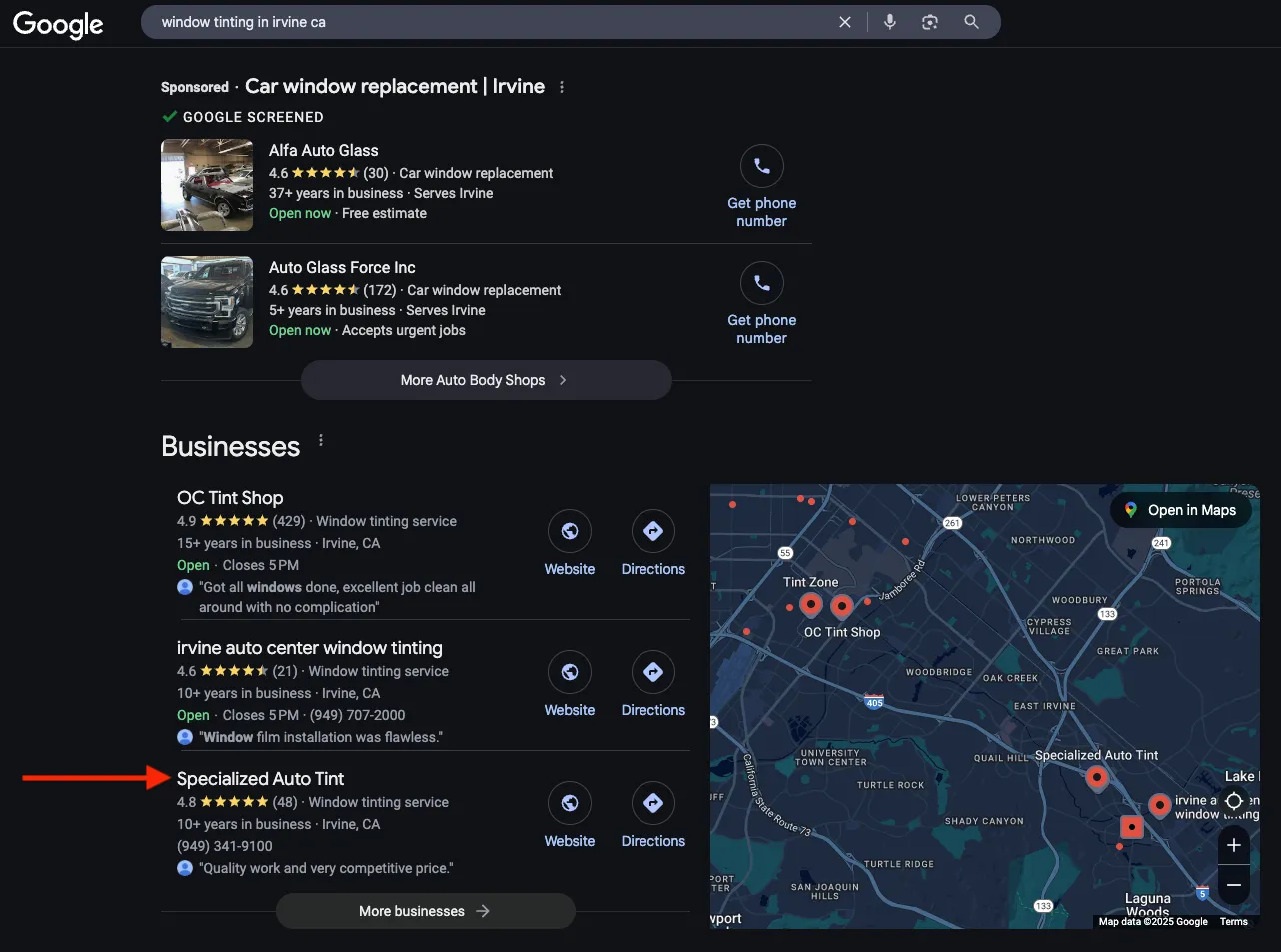Zoom out on the map
The height and width of the screenshot is (952, 1281).
click(1234, 885)
